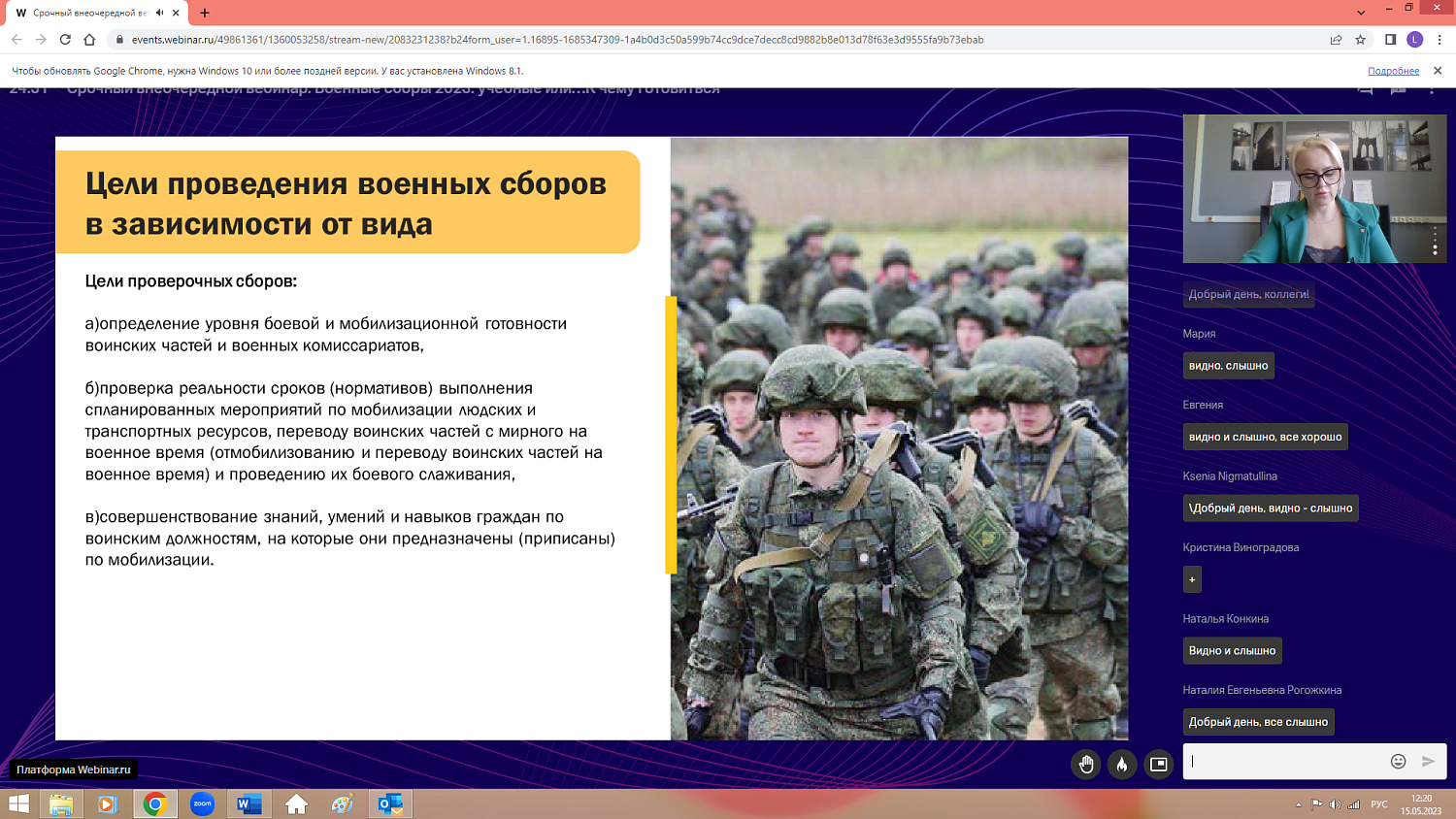Switch the 'РУС' keyboard language
This screenshot has width=1456, height=819.
pos(1379,804)
